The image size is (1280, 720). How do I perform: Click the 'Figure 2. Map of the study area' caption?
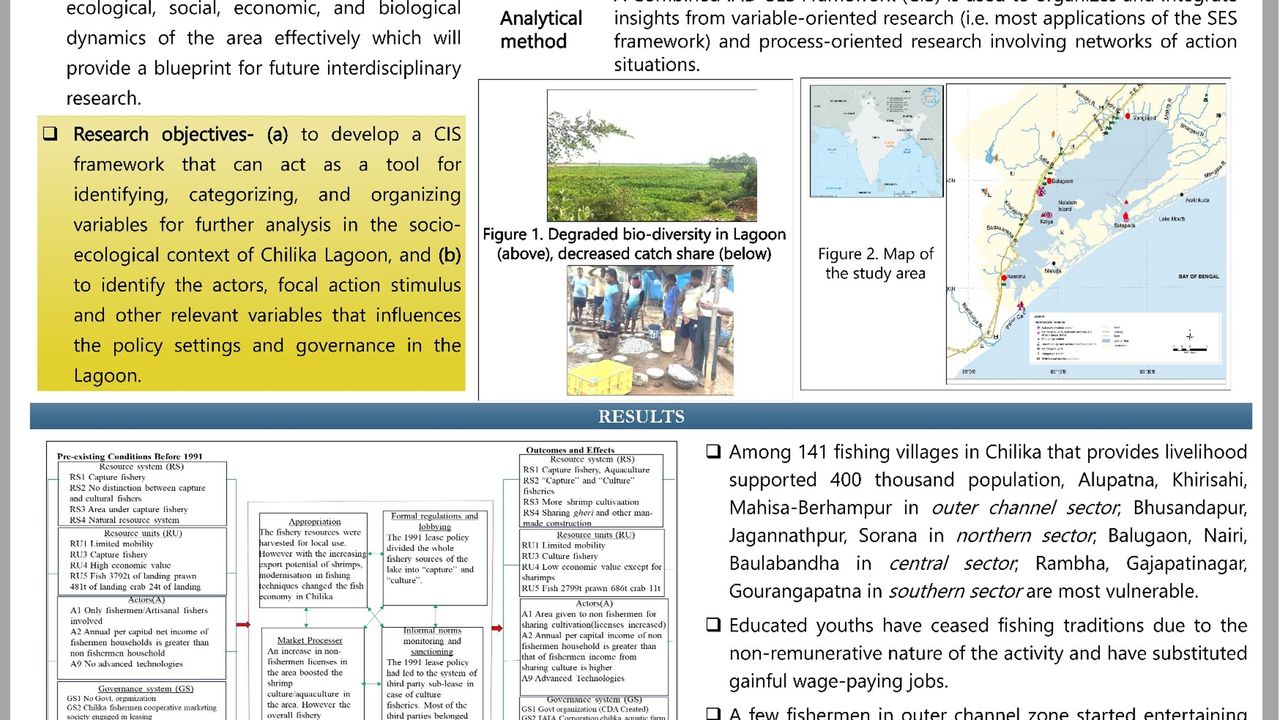click(875, 264)
